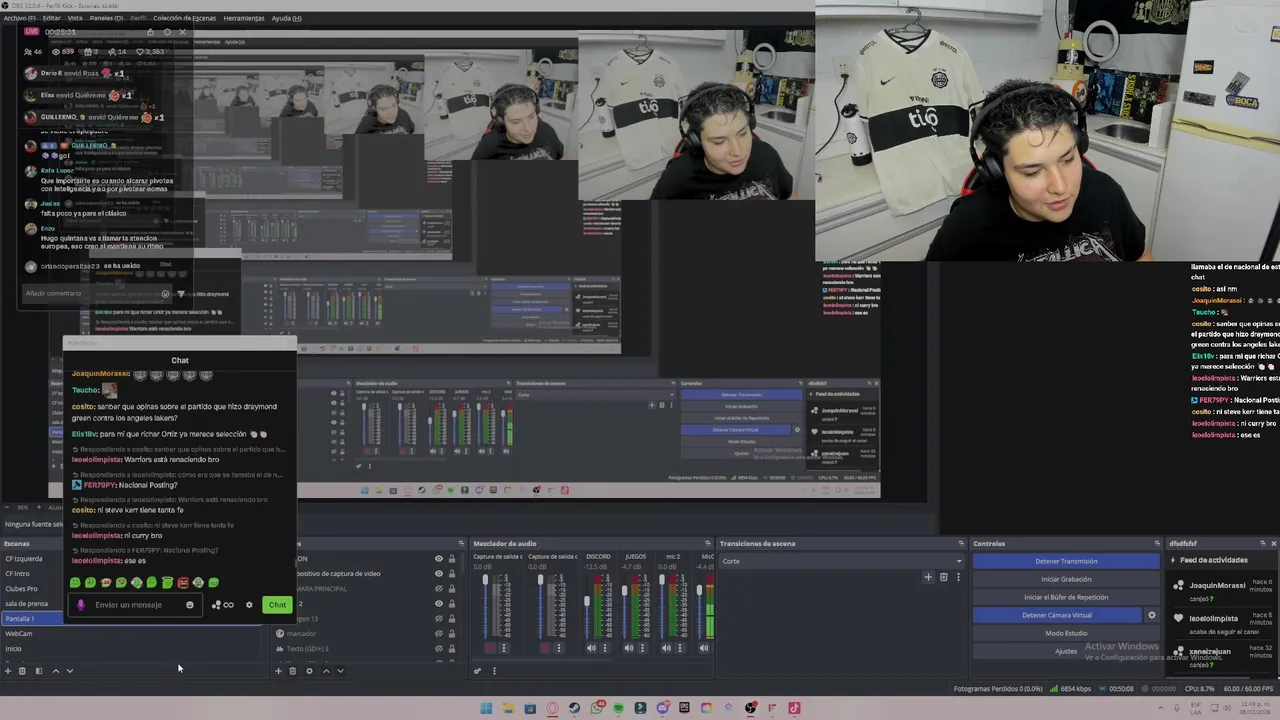The height and width of the screenshot is (720, 1280).
Task: Click Detener Cámara Virtual button
Action: (1057, 615)
